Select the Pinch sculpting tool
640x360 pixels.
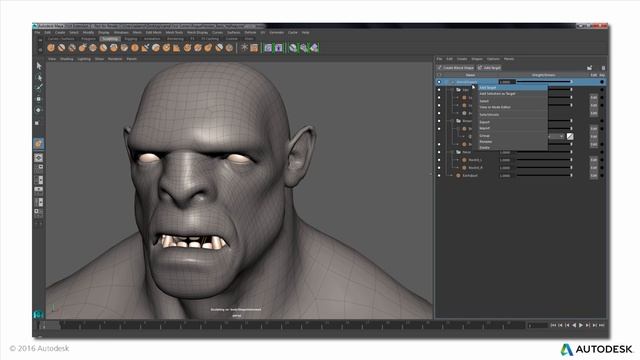[93, 48]
